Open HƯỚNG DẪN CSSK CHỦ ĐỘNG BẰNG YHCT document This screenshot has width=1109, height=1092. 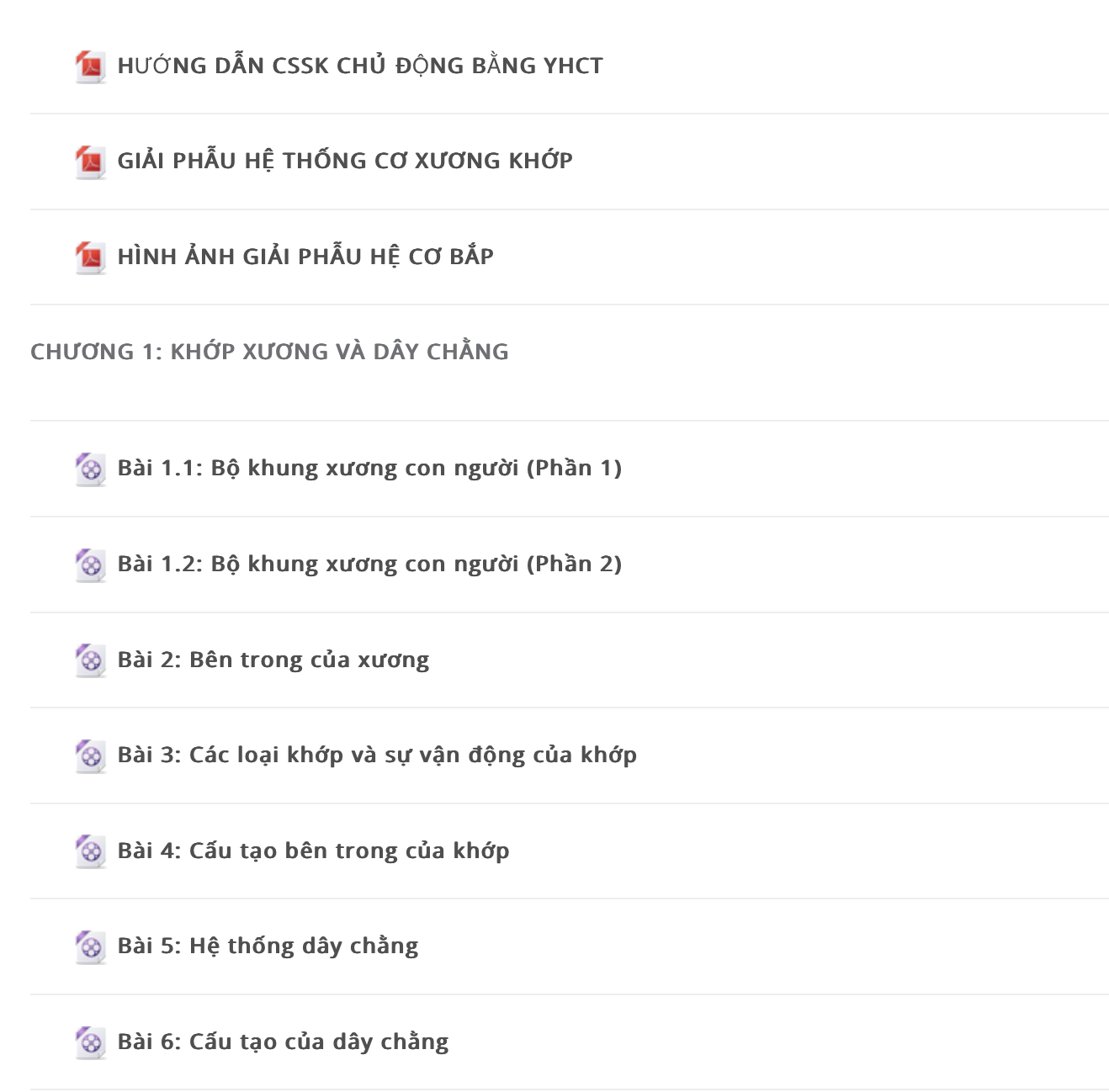(360, 66)
